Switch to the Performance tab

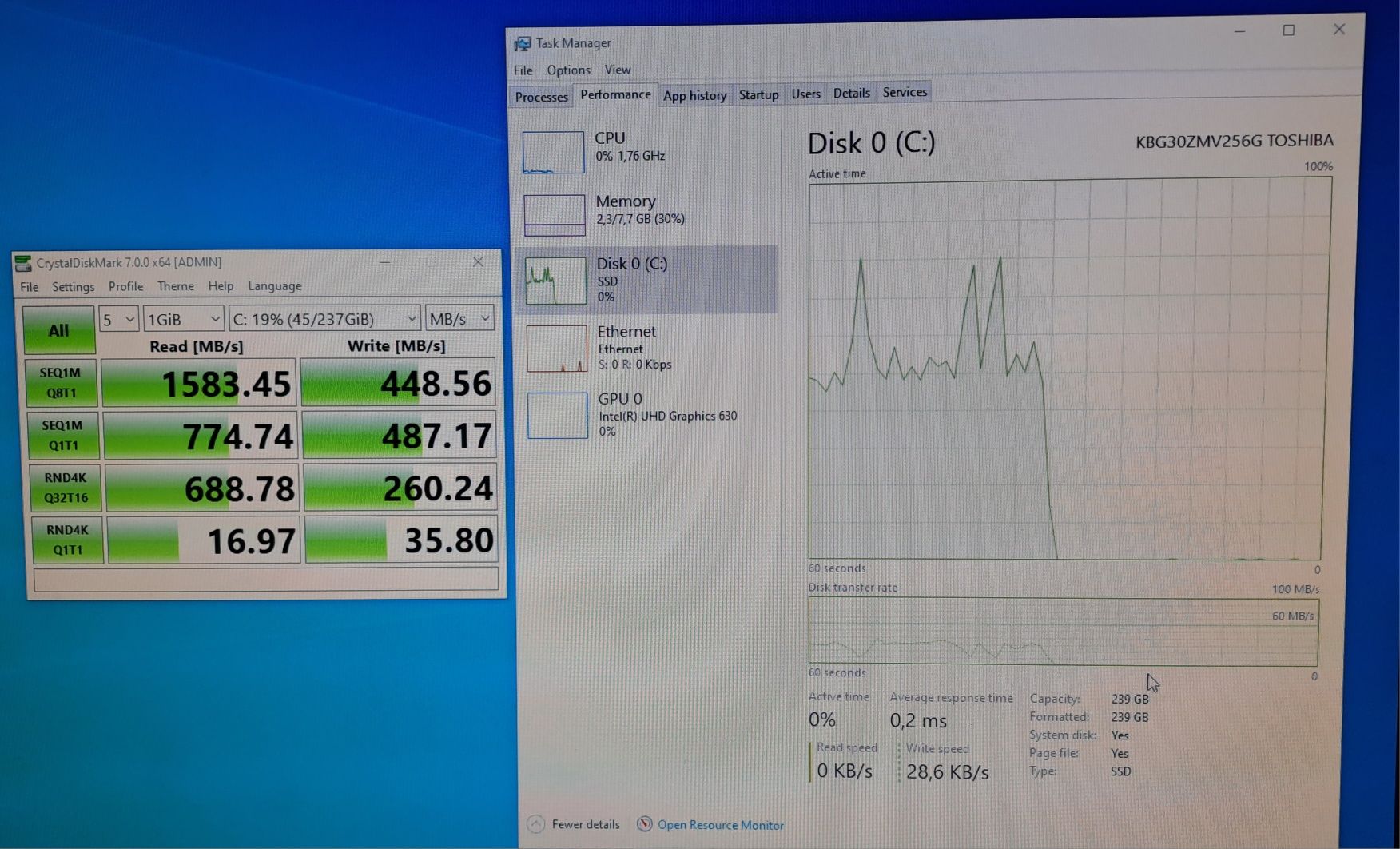[615, 94]
